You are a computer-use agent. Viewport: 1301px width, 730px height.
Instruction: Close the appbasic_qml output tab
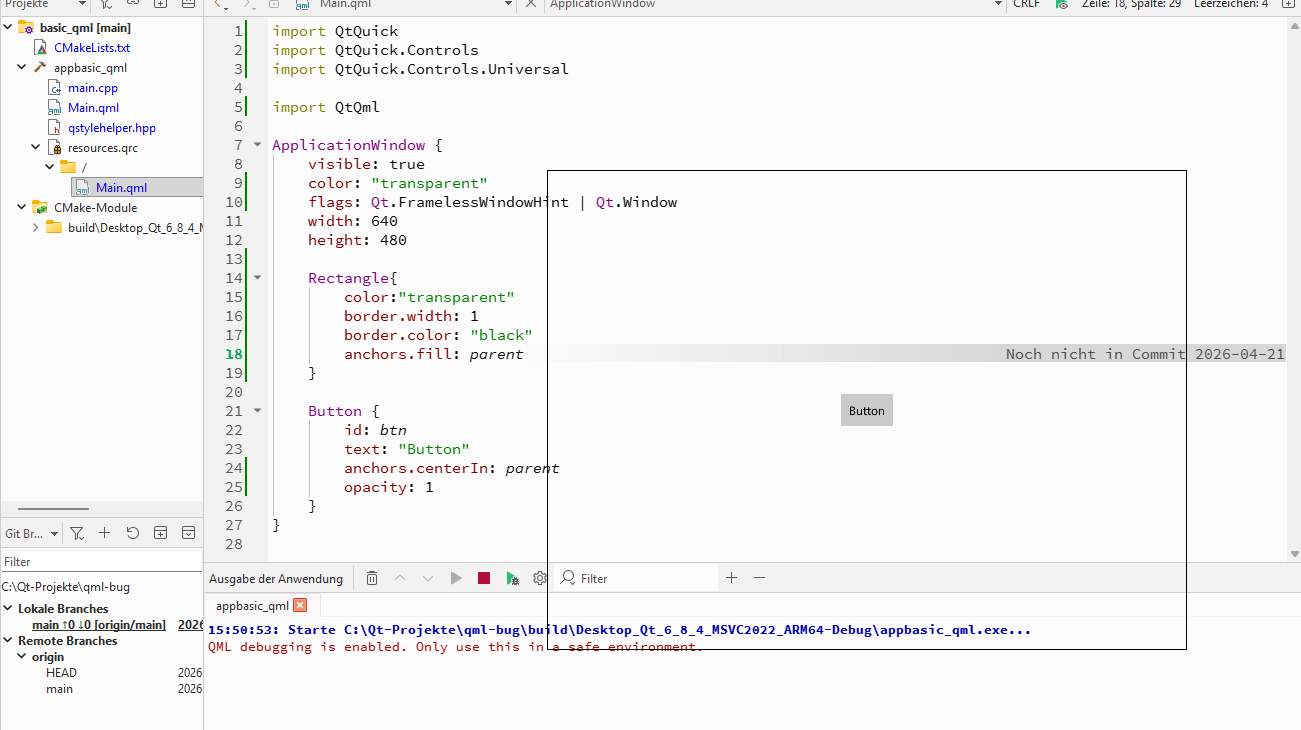300,605
